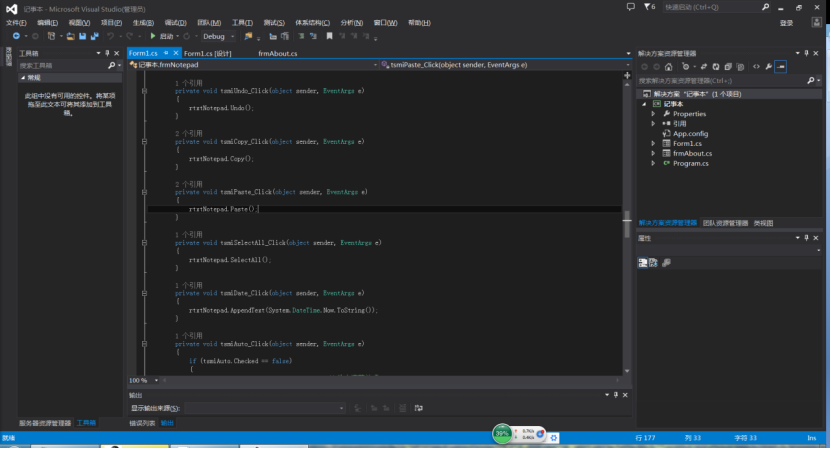Screen dimensions: 831x449
Task: Toggle Show All Files in Solution Explorer
Action: pyautogui.click(x=740, y=67)
